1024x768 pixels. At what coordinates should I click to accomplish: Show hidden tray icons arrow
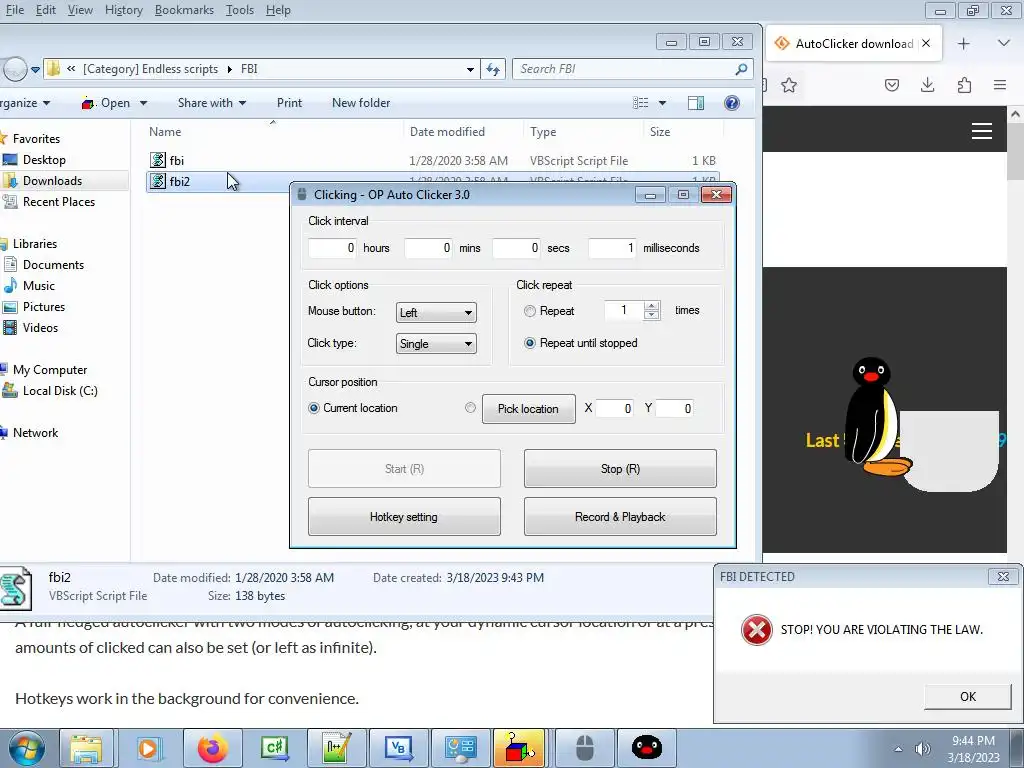click(x=899, y=749)
